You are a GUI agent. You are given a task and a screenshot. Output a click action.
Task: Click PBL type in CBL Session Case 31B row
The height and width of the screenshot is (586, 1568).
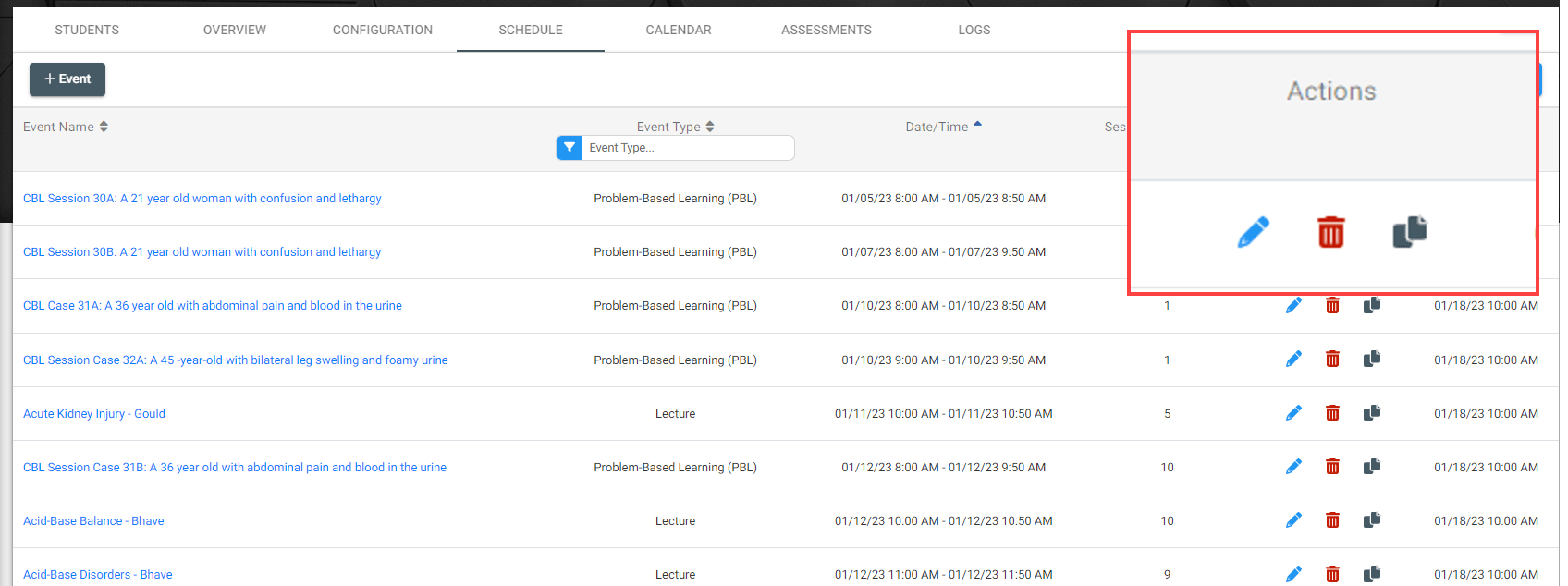point(676,467)
